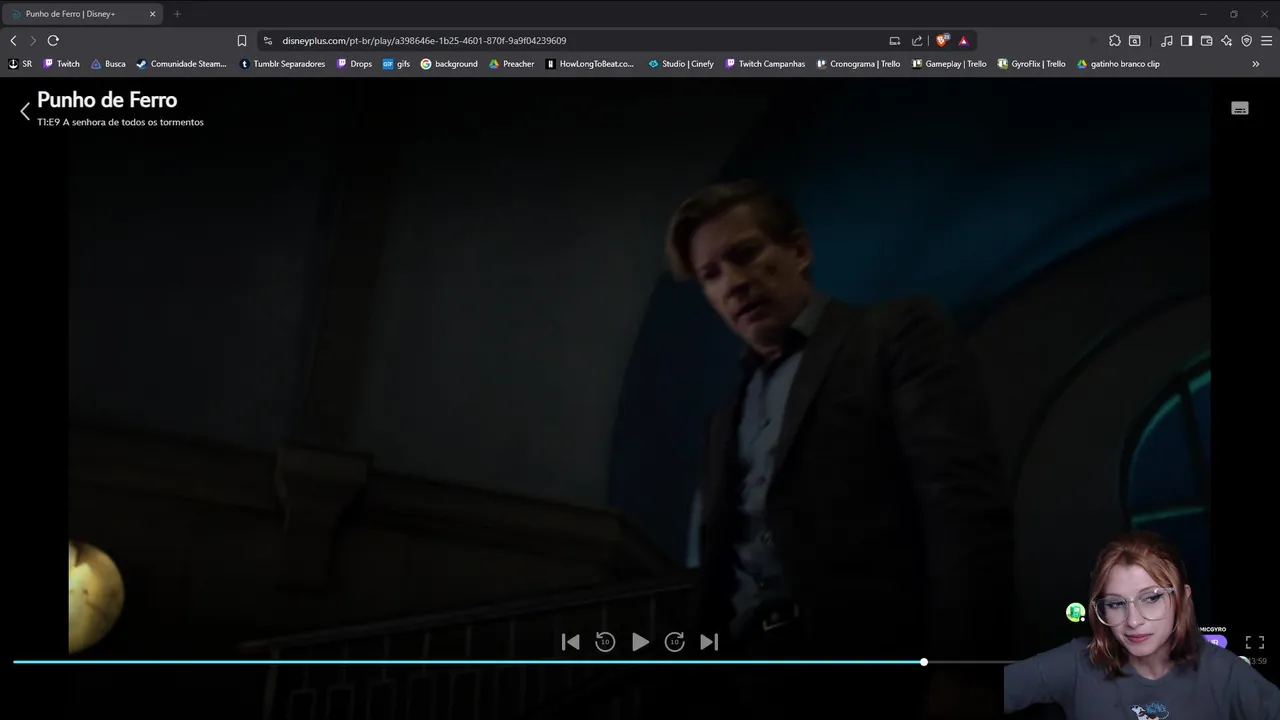Jump to next episode button
The image size is (1280, 720).
tap(709, 642)
